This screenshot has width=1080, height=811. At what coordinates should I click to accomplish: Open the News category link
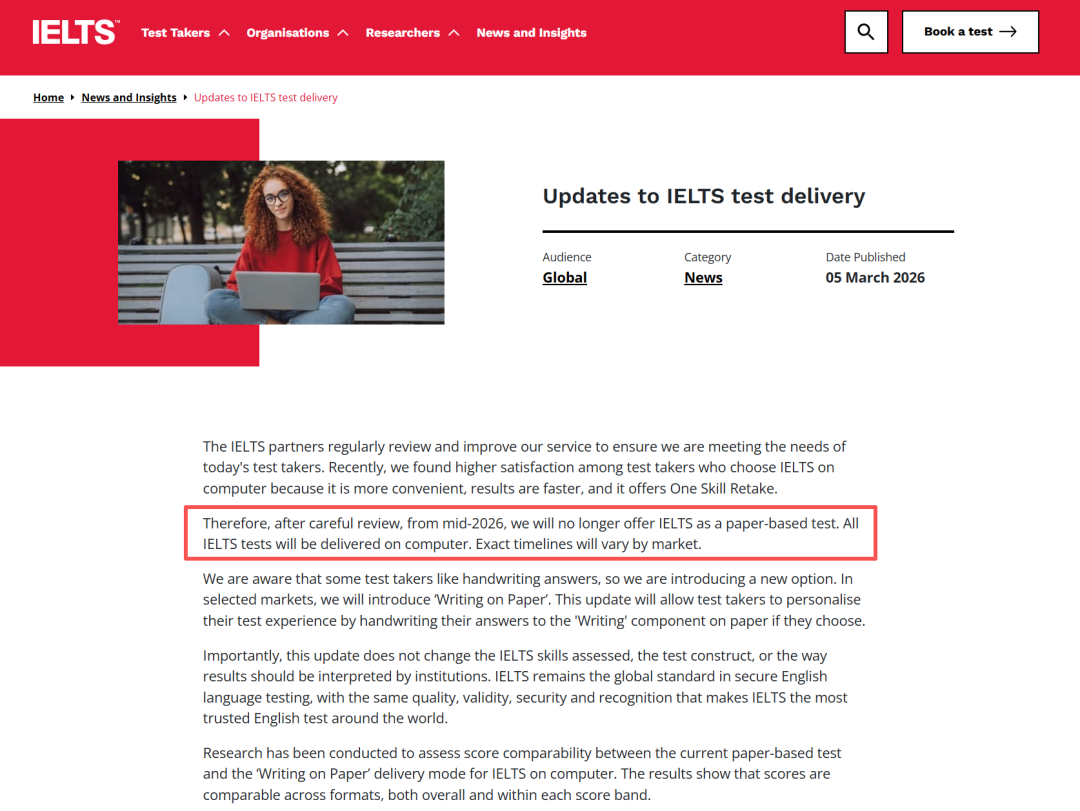coord(703,278)
